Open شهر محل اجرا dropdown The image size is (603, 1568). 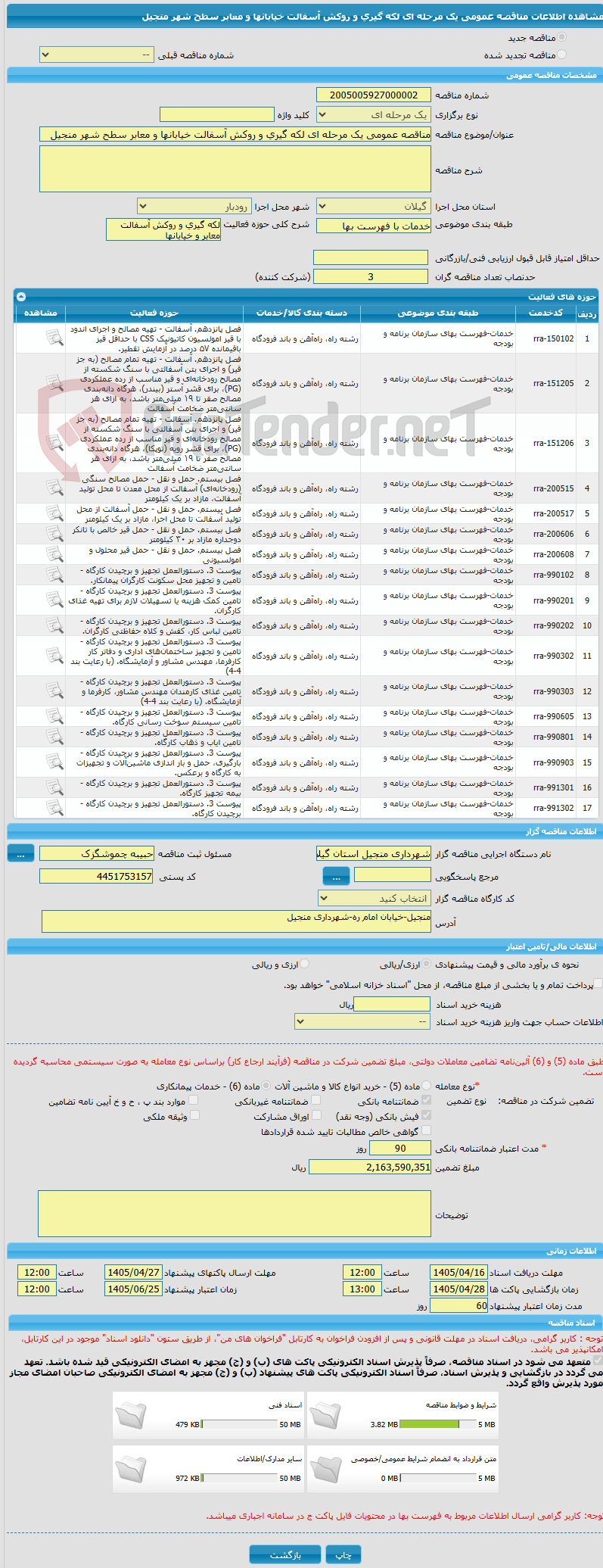(x=194, y=206)
